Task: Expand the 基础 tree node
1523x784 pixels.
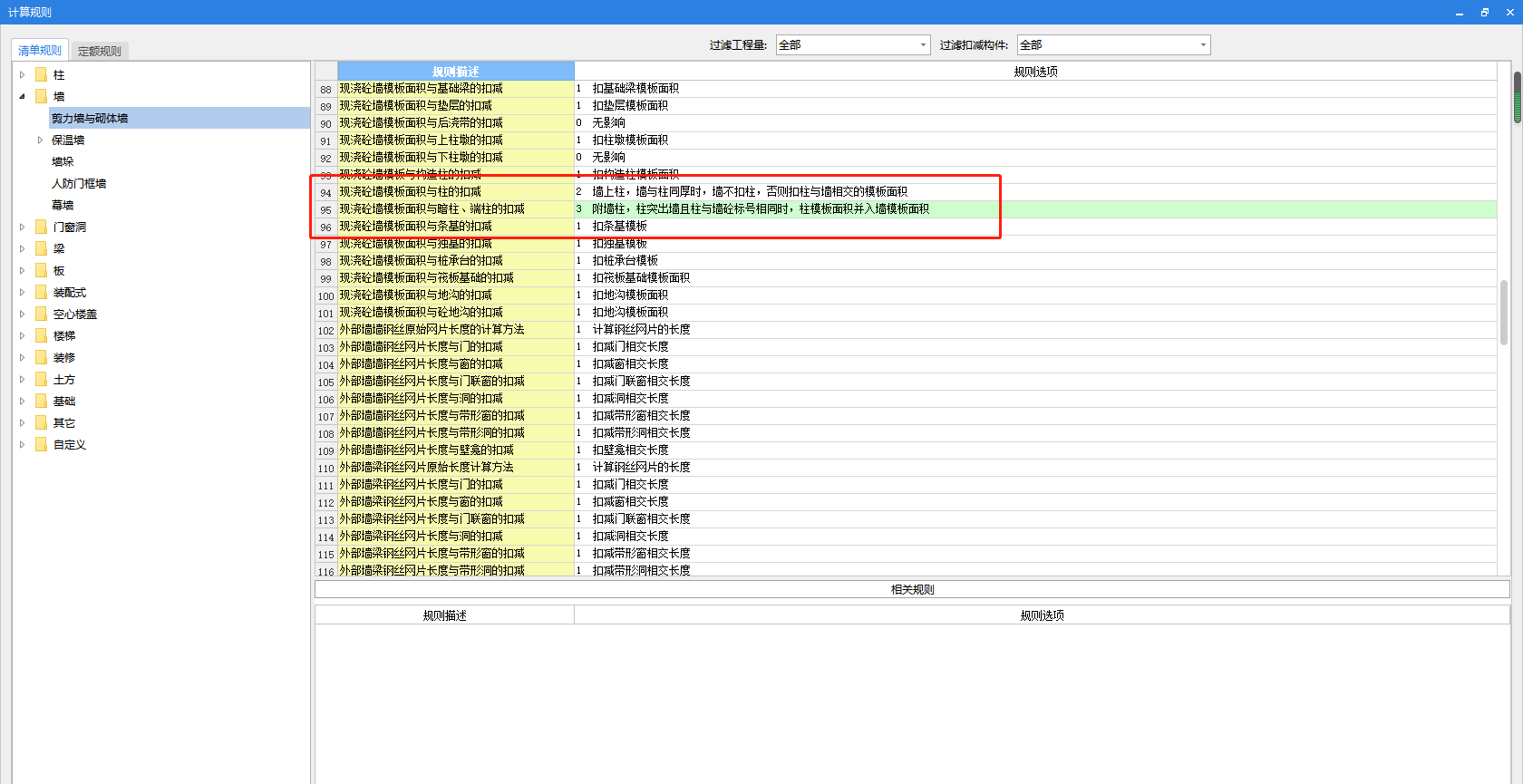Action: pos(22,402)
